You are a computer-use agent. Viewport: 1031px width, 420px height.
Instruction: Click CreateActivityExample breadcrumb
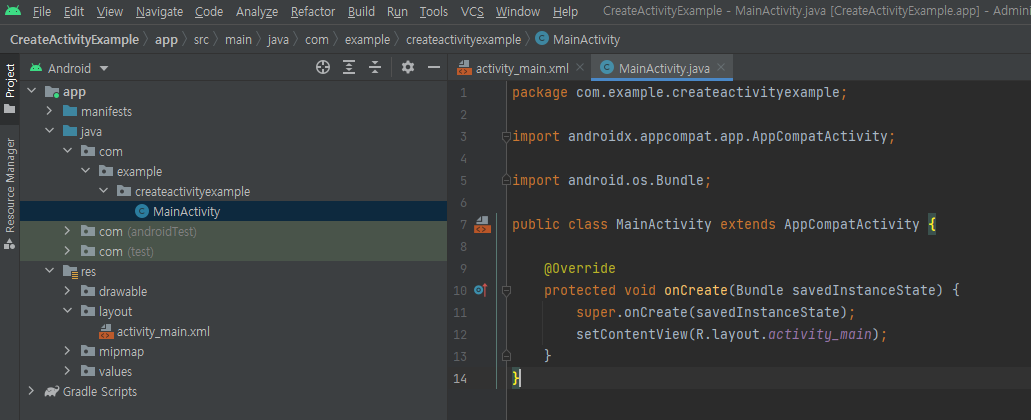[74, 39]
